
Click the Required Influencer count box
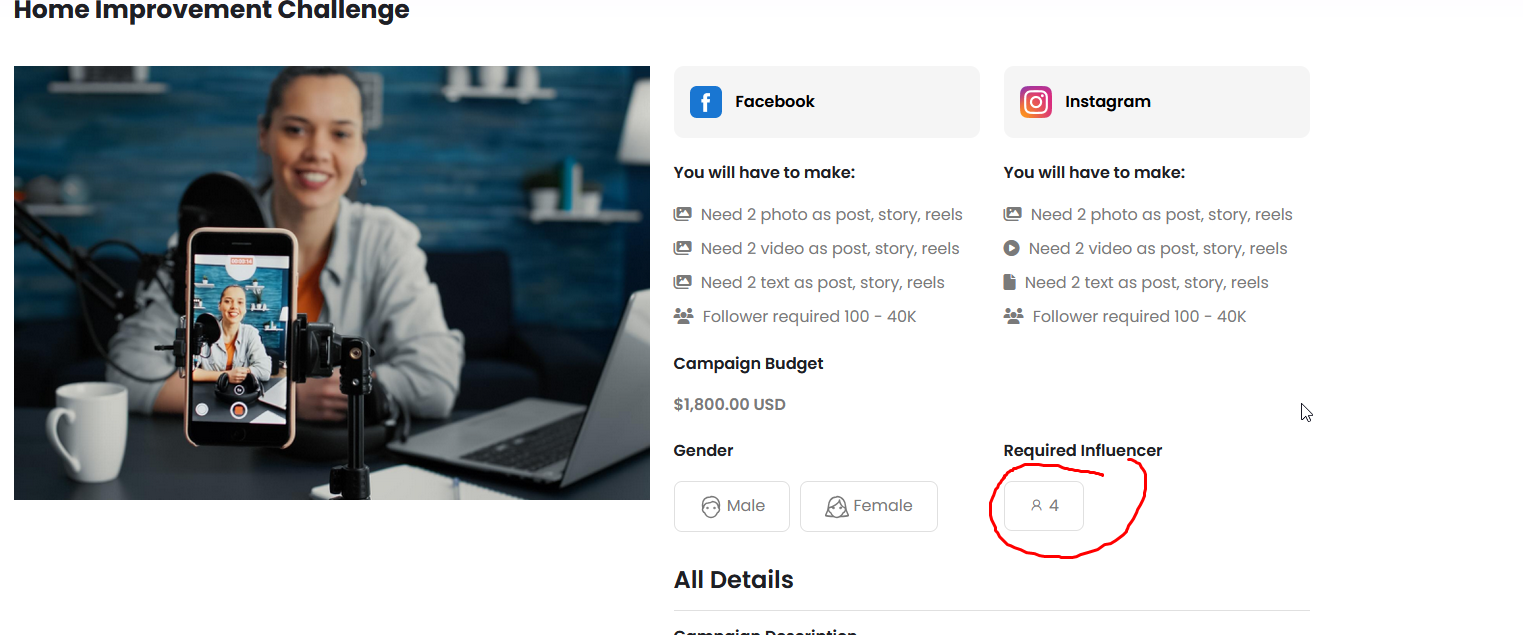1044,506
